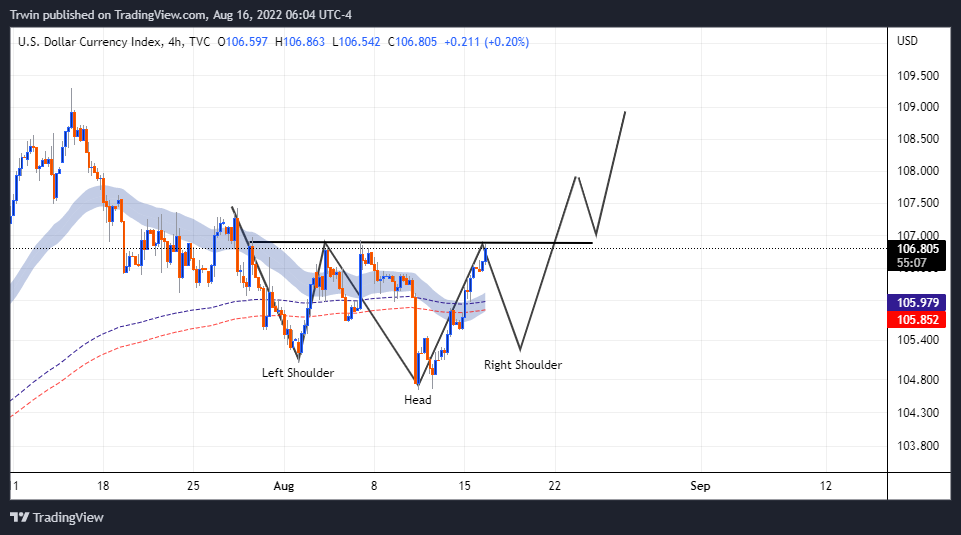Click the 109.500 price axis label
The width and height of the screenshot is (961, 535).
point(918,75)
